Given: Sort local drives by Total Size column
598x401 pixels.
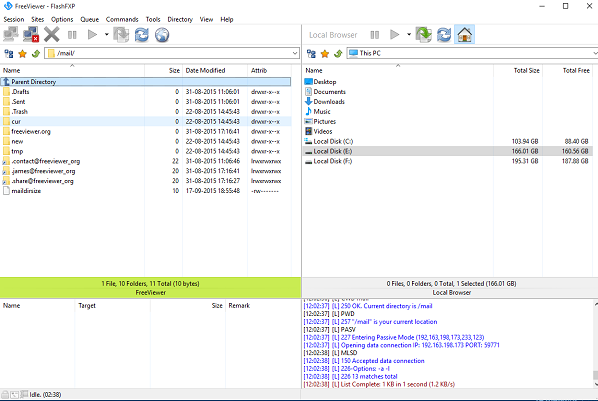Looking at the screenshot, I should [518, 70].
